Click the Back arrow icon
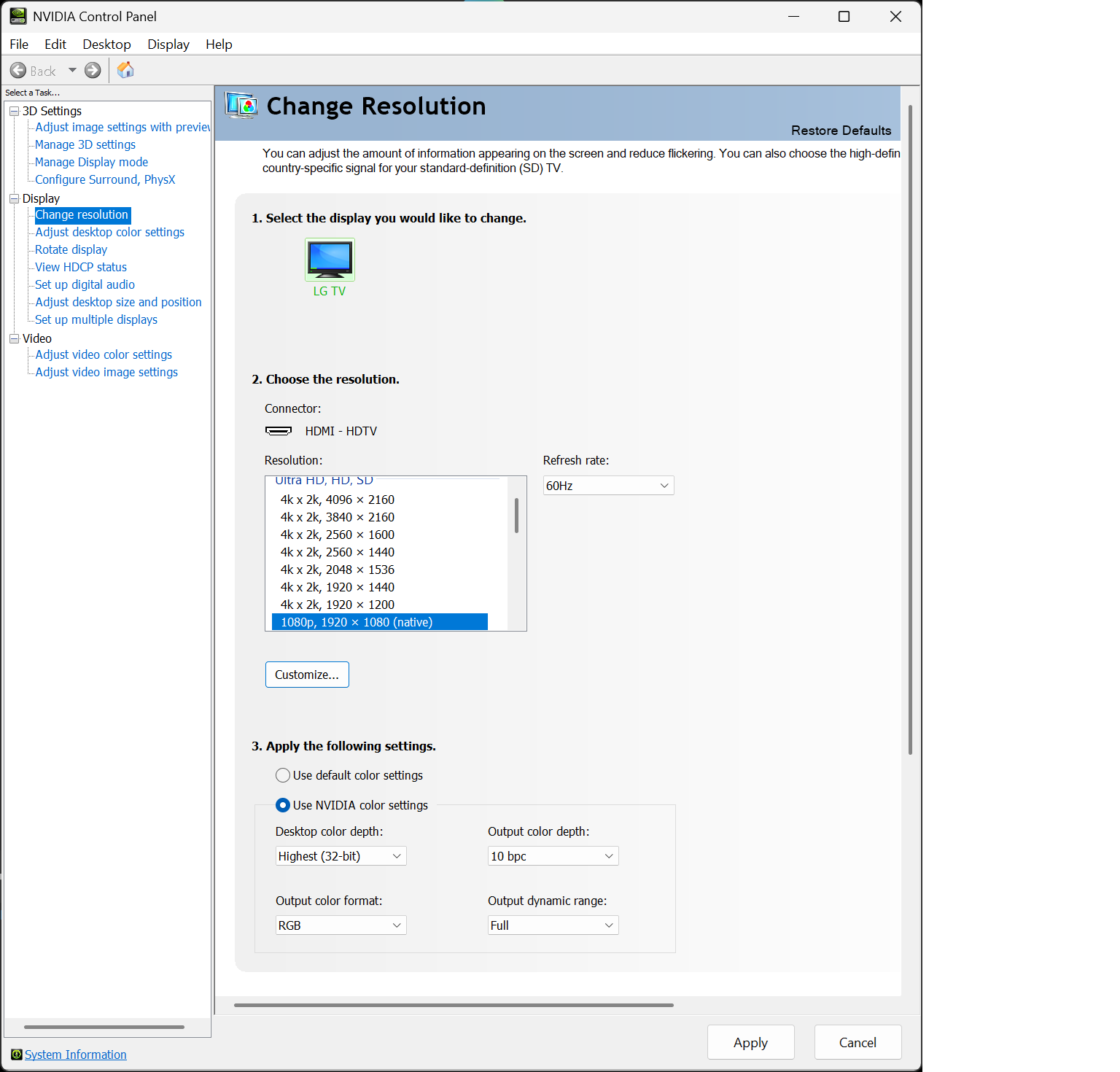 [x=18, y=71]
